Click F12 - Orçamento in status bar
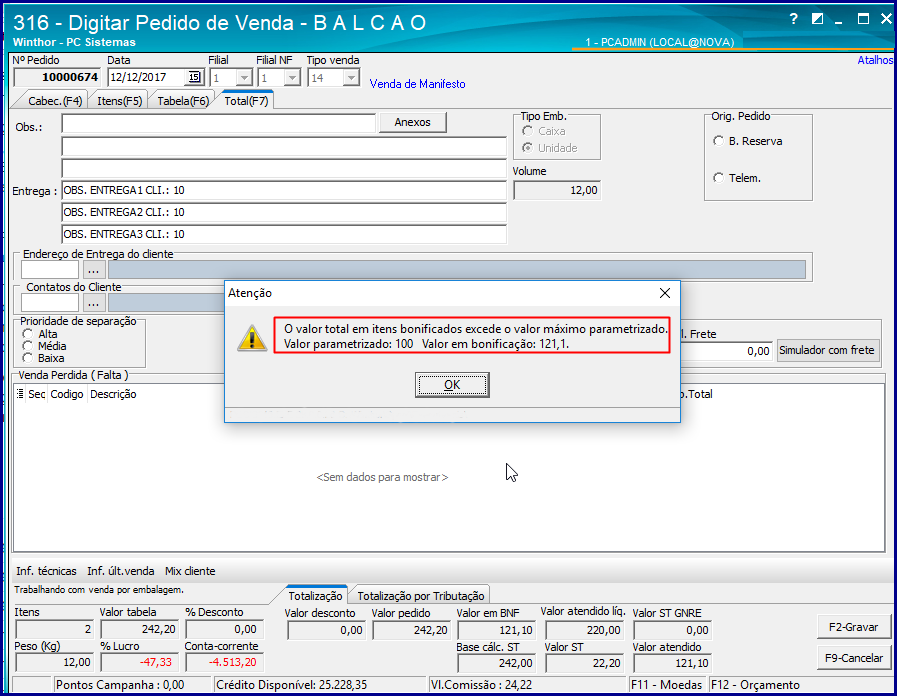Viewport: 897px width, 696px height. click(x=755, y=685)
